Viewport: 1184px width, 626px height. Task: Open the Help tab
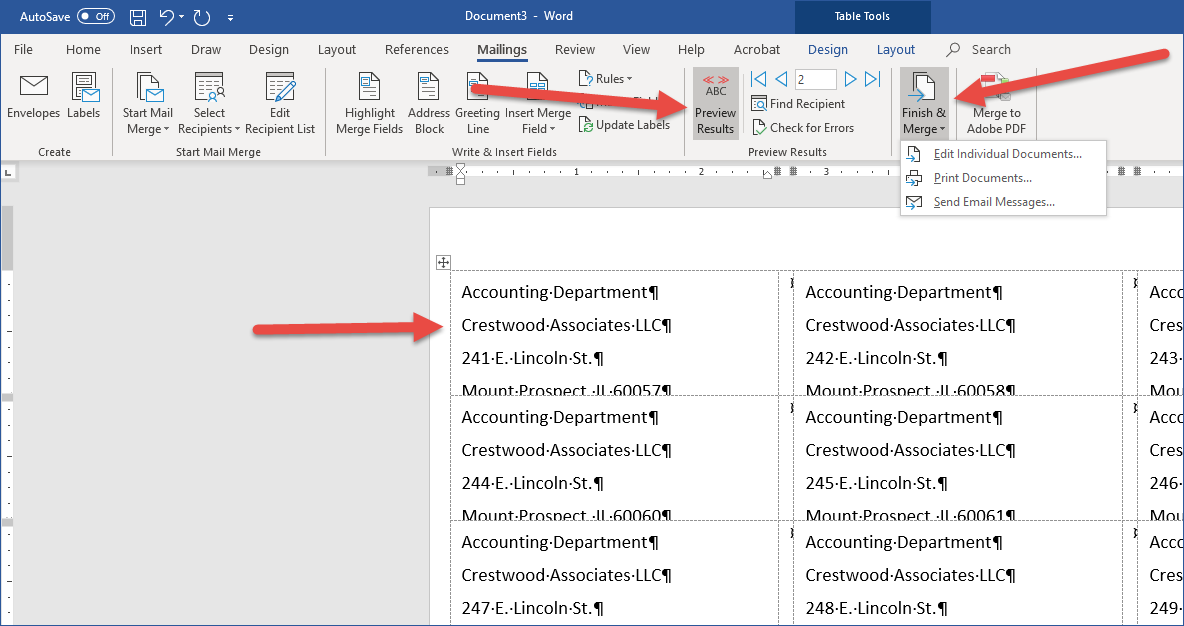pyautogui.click(x=691, y=50)
